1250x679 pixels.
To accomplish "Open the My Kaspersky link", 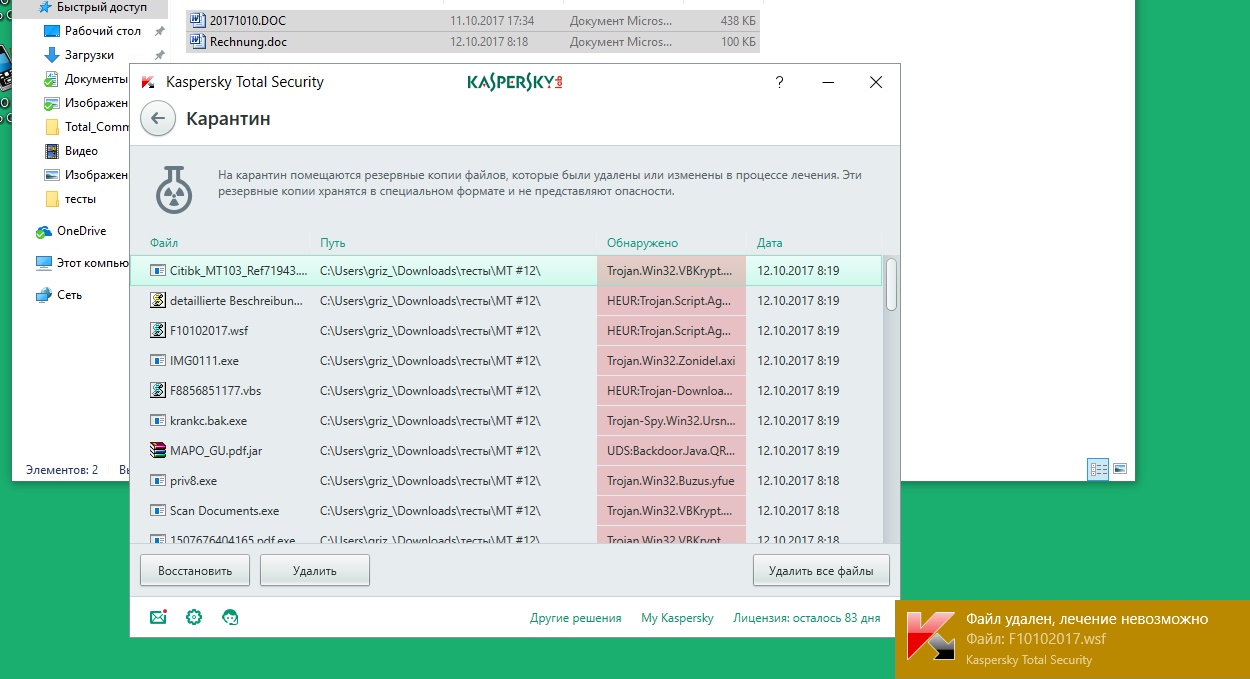I will pyautogui.click(x=677, y=618).
